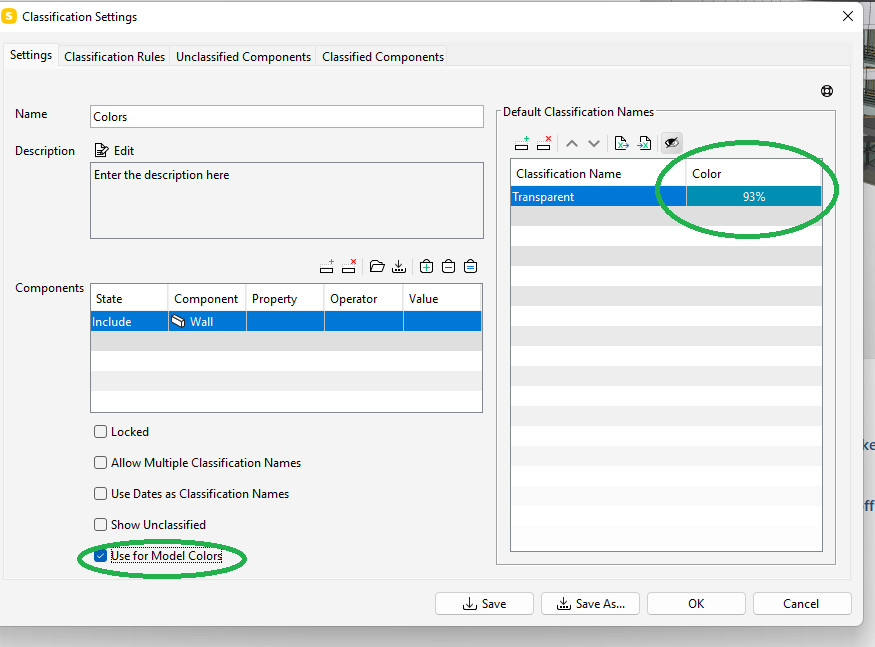Click the Component column header

(207, 299)
